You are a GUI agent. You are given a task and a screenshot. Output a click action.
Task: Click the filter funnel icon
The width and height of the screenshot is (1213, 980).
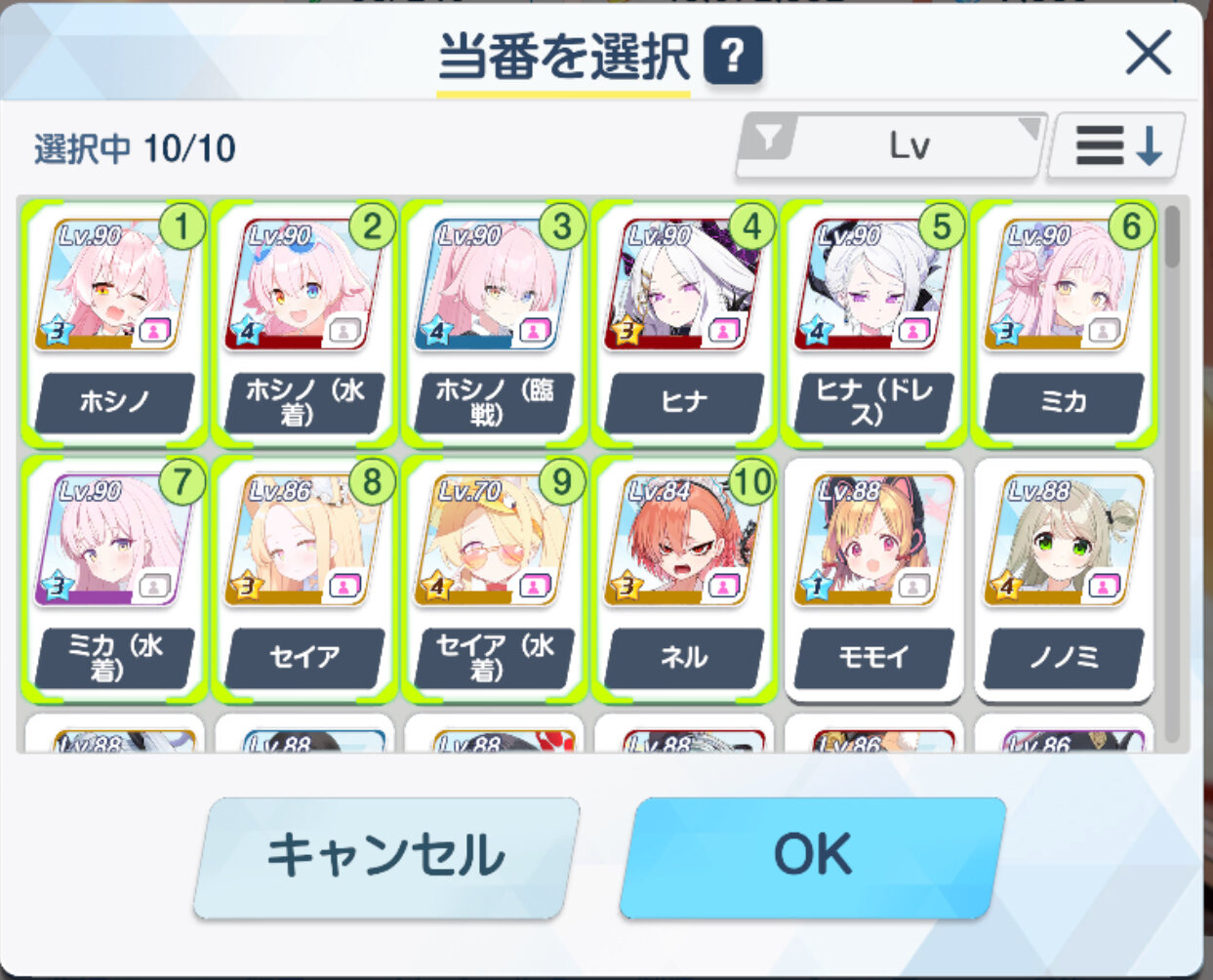[770, 140]
